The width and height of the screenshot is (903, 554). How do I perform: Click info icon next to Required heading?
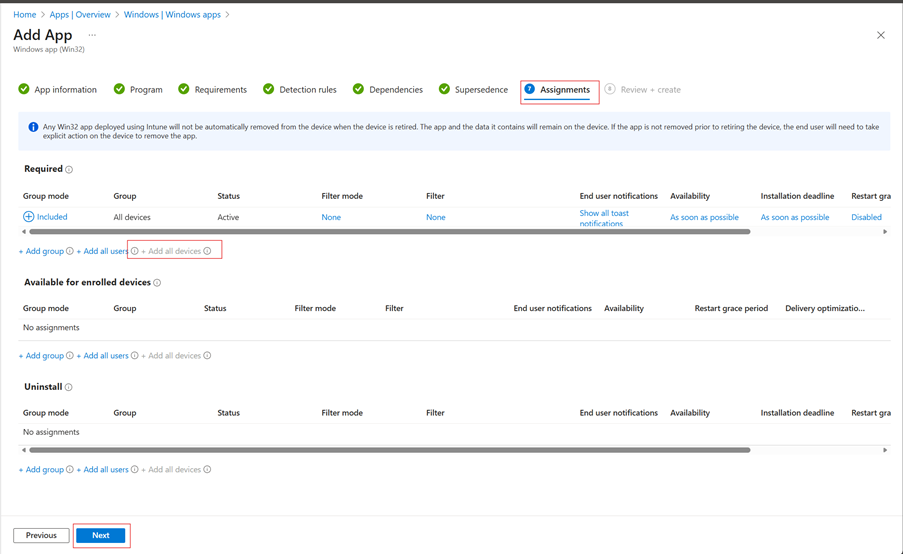(69, 169)
